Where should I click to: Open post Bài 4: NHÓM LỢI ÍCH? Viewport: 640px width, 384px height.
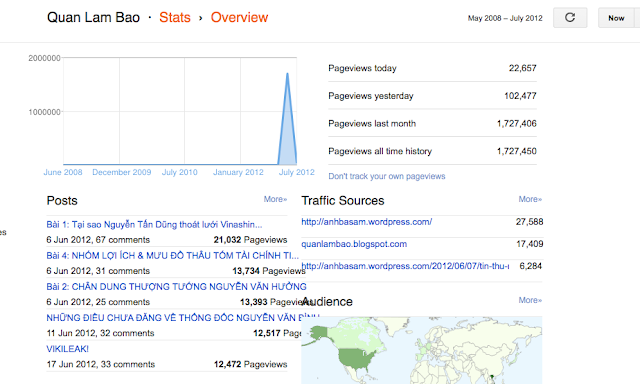pos(172,255)
